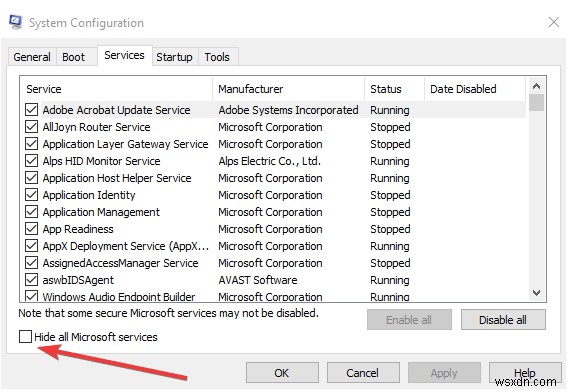Click the services list scrollbar thumb
Image resolution: width=568 pixels, height=392 pixels.
[x=536, y=103]
